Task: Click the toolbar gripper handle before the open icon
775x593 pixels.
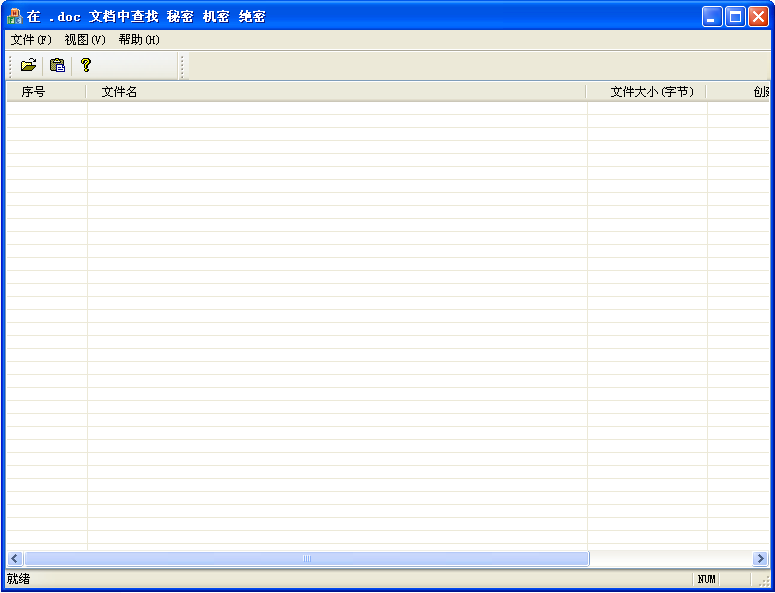Action: (11, 66)
